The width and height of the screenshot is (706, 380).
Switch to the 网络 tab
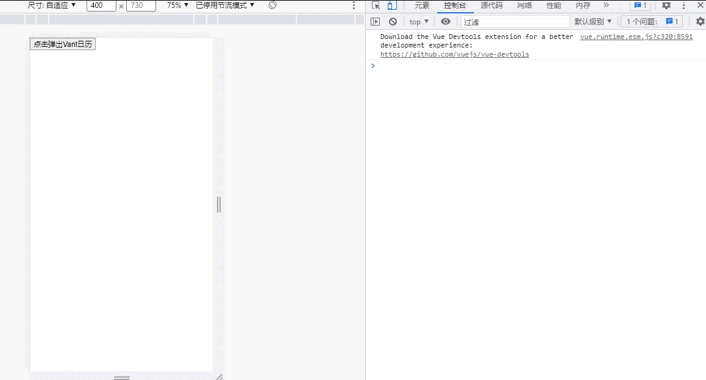[x=524, y=5]
